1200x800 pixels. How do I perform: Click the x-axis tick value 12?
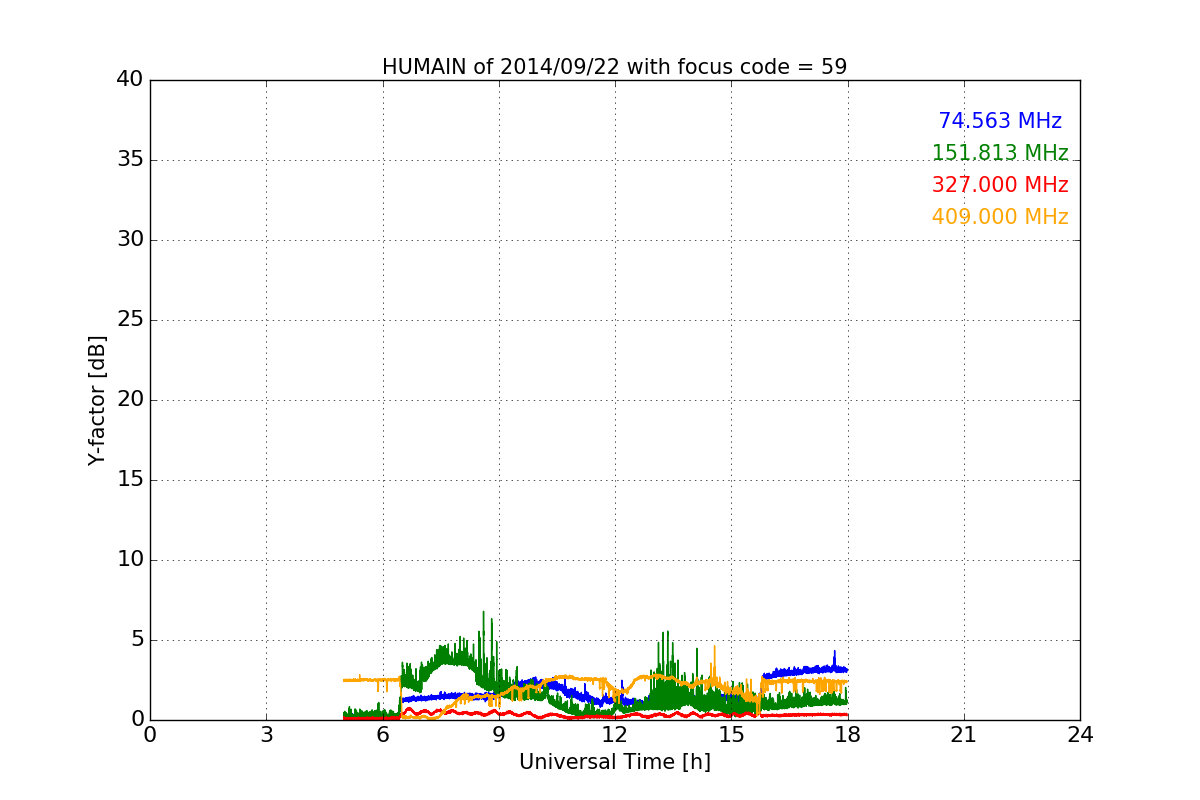(615, 735)
